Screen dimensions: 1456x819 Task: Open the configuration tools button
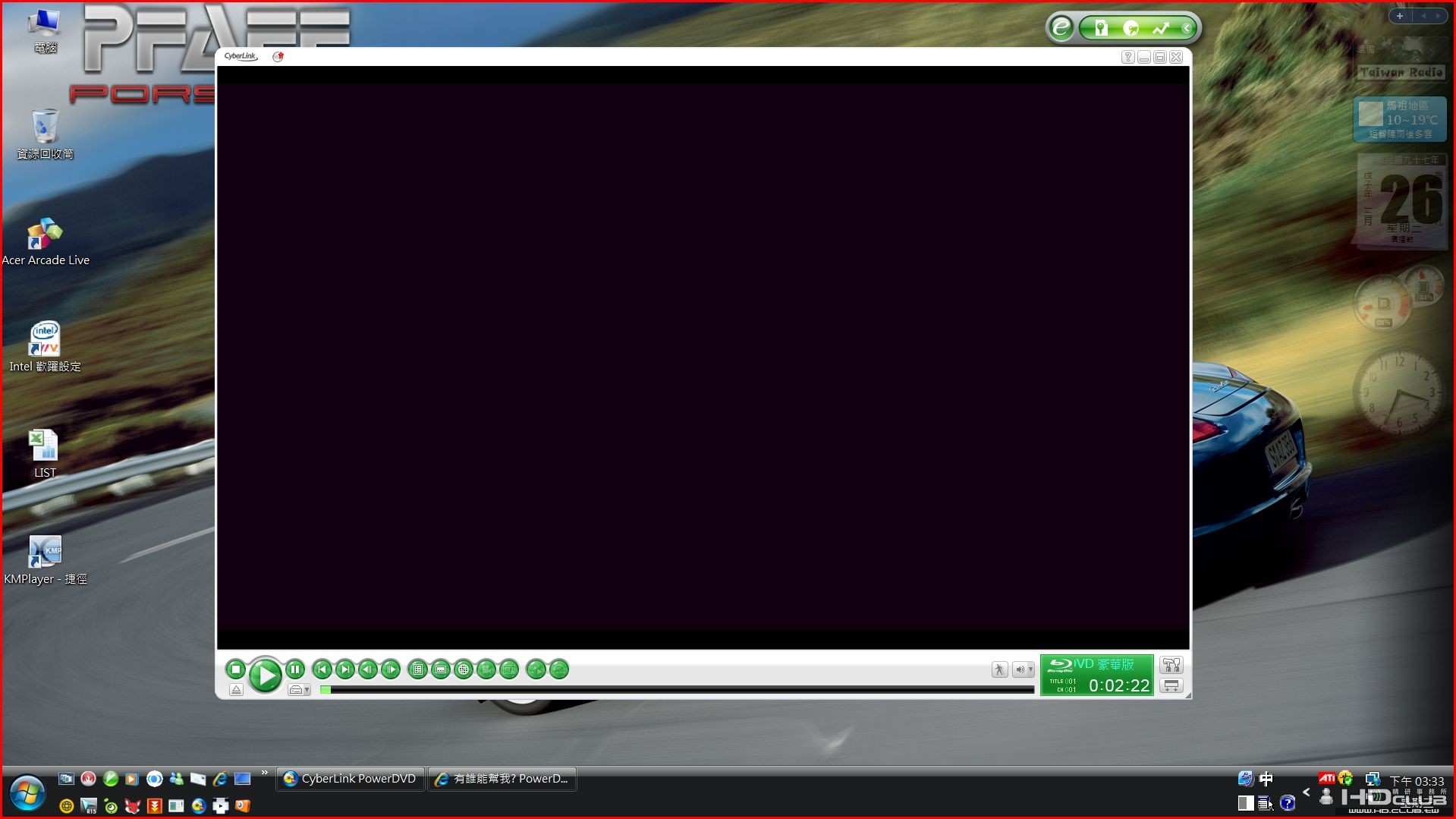[1171, 666]
